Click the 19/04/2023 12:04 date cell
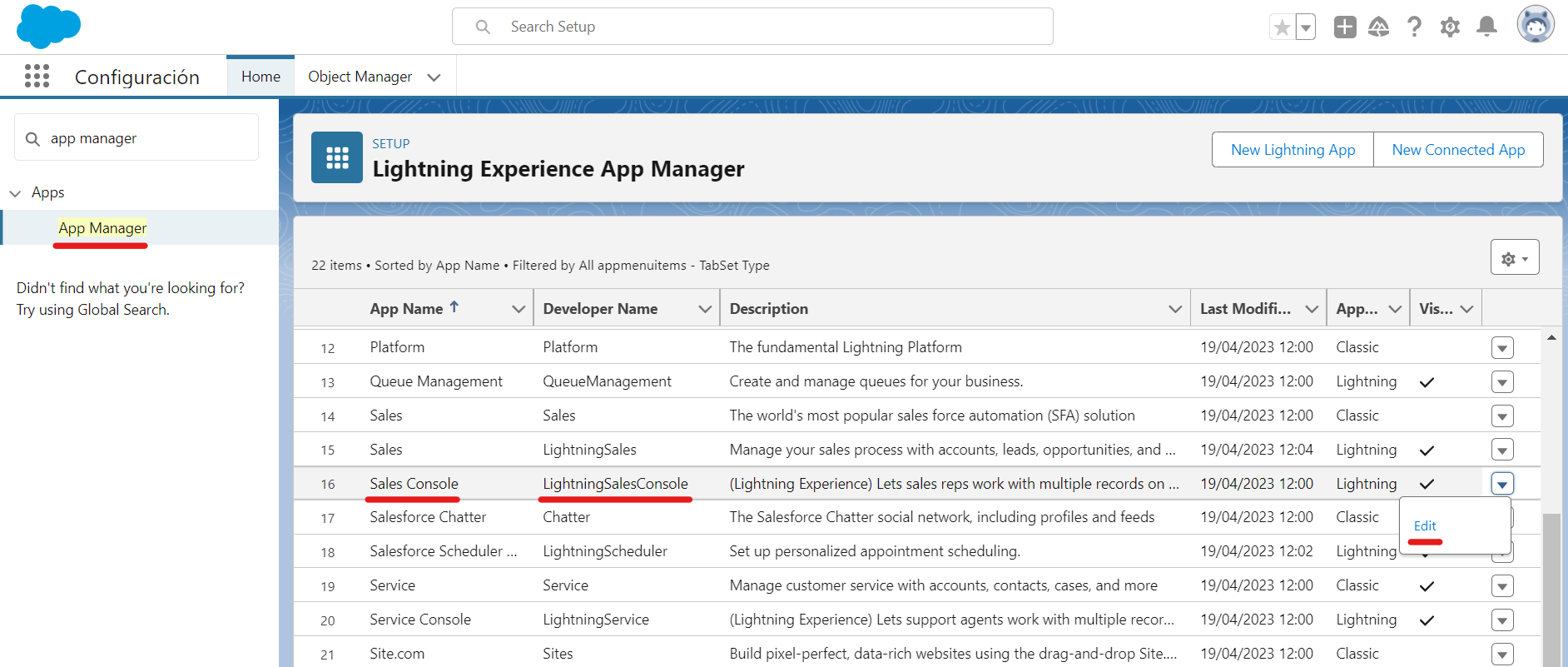1568x667 pixels. point(1257,450)
